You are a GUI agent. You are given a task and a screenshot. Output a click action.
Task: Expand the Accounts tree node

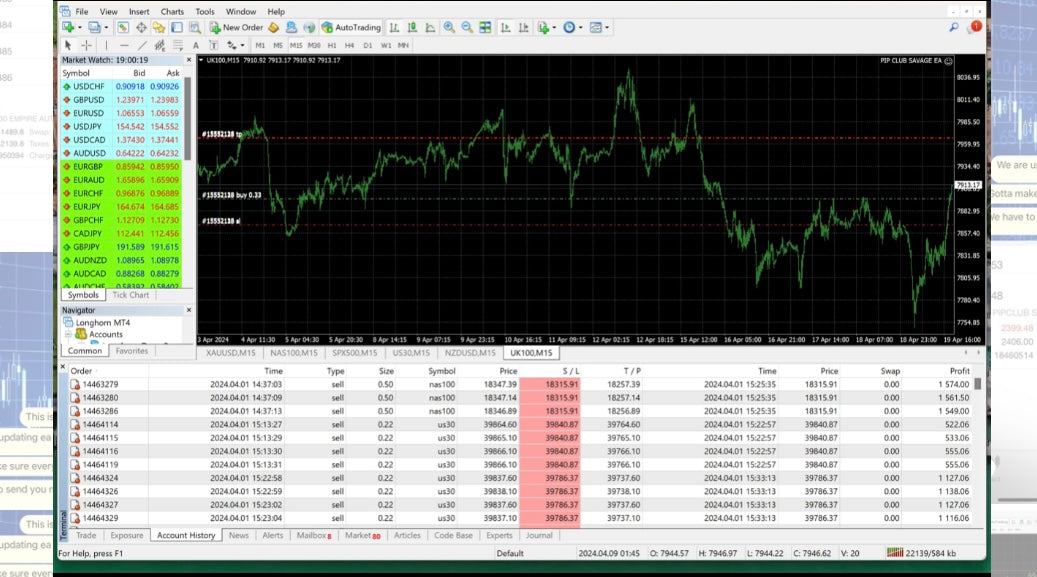pos(68,334)
